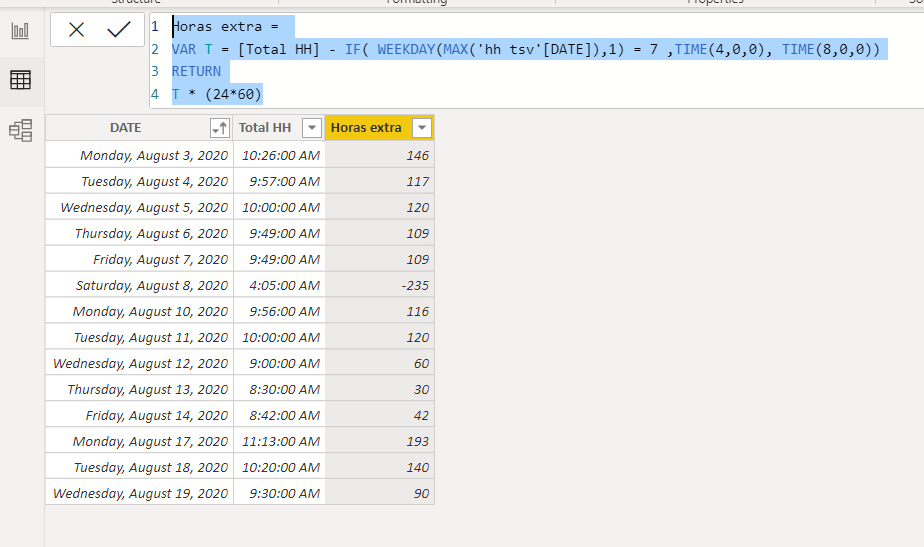
Task: Click Total HH value 9:56:00 AM
Action: coord(279,311)
